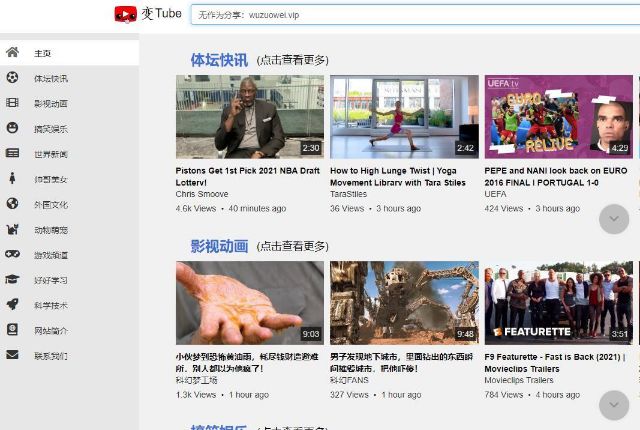Click the newspaper icon for 世界新闻

12,153
